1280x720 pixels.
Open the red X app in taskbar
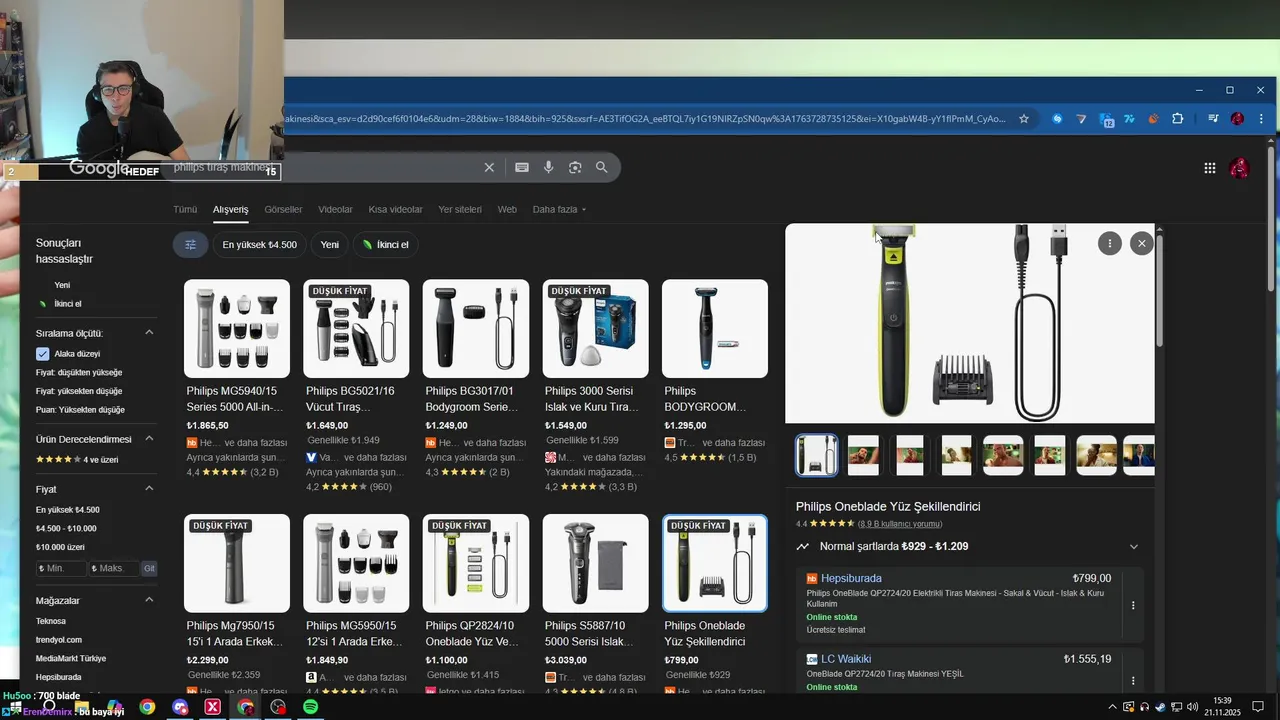213,707
